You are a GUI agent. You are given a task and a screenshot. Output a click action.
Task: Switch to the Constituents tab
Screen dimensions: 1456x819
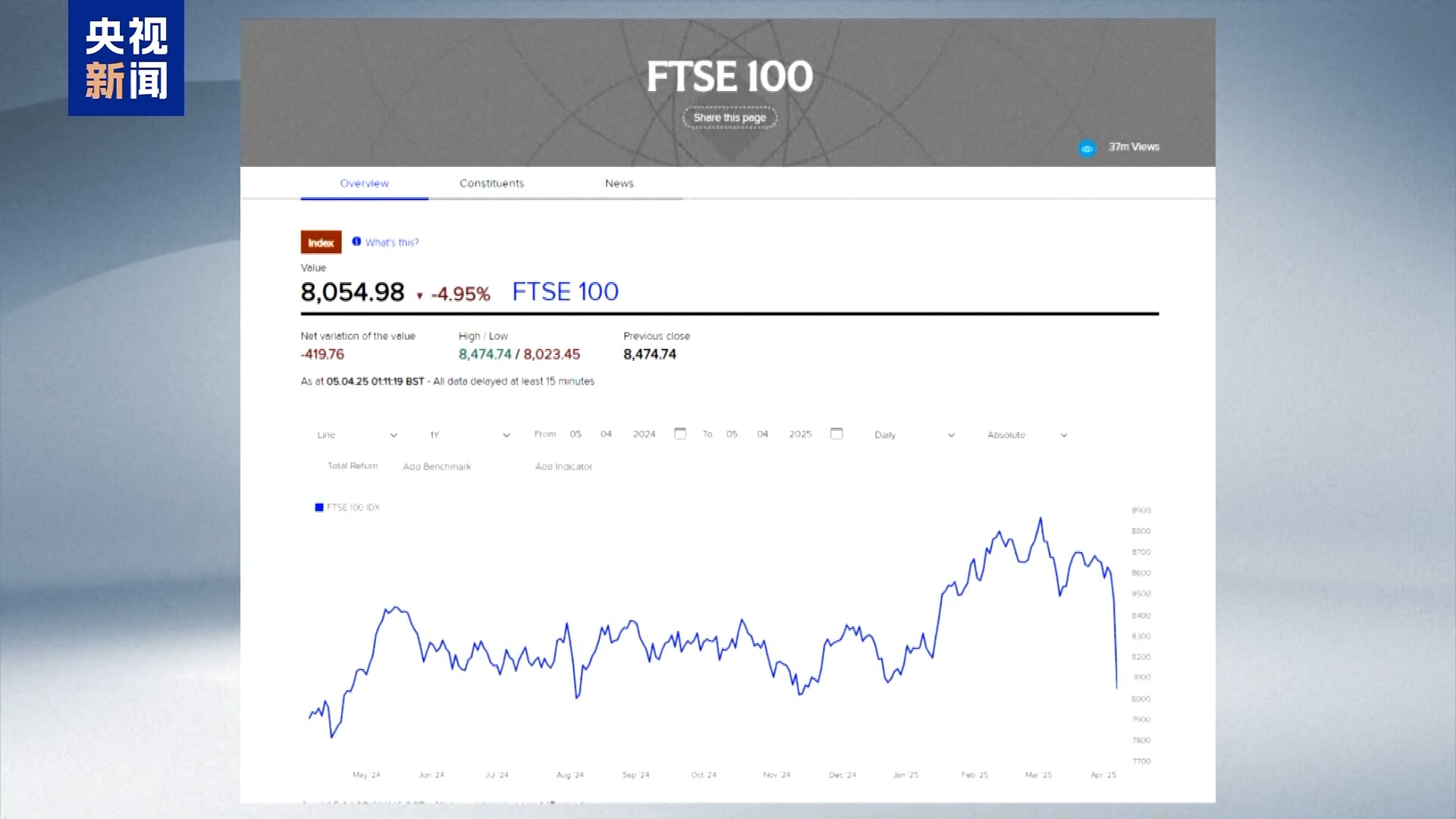[x=491, y=184]
